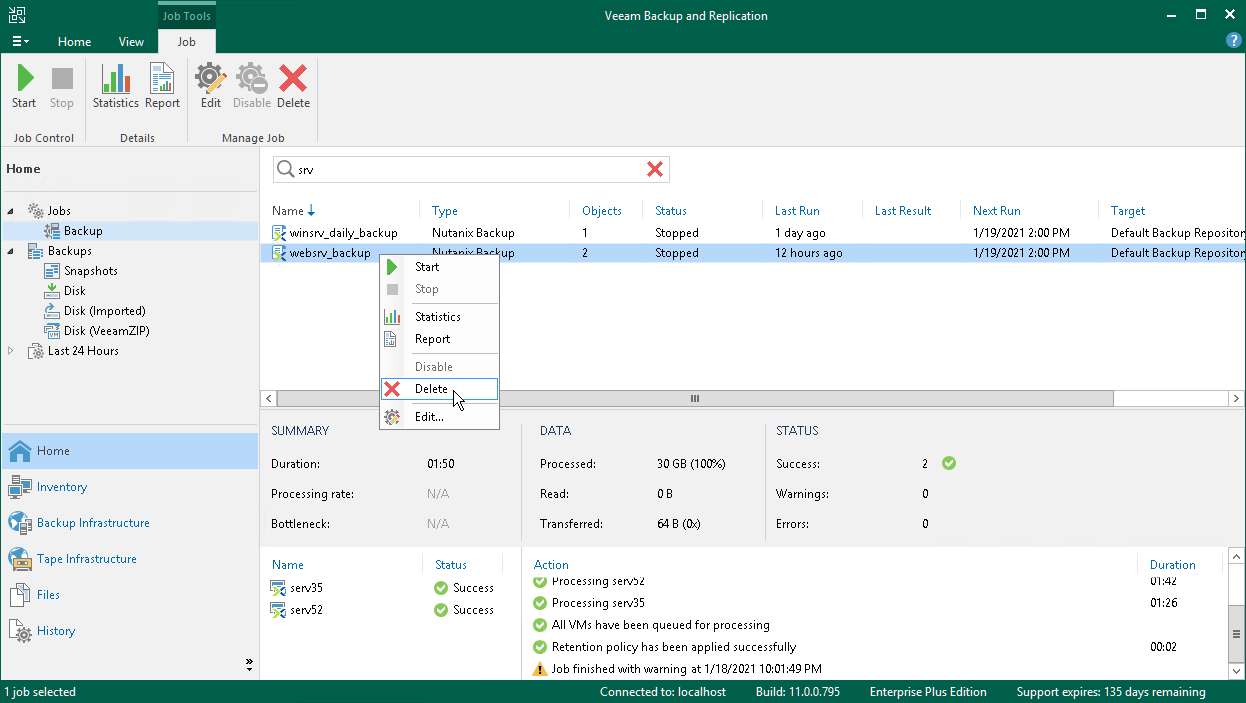Click the job list horizontal scrollbar thumb
Viewport: 1246px width, 703px height.
[x=694, y=398]
